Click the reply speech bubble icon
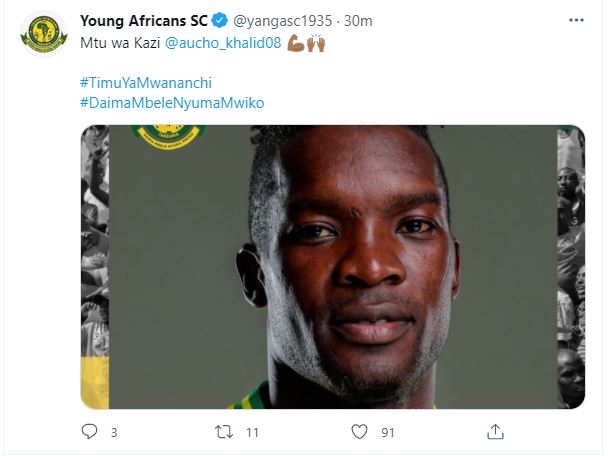This screenshot has height=456, width=609. click(89, 432)
